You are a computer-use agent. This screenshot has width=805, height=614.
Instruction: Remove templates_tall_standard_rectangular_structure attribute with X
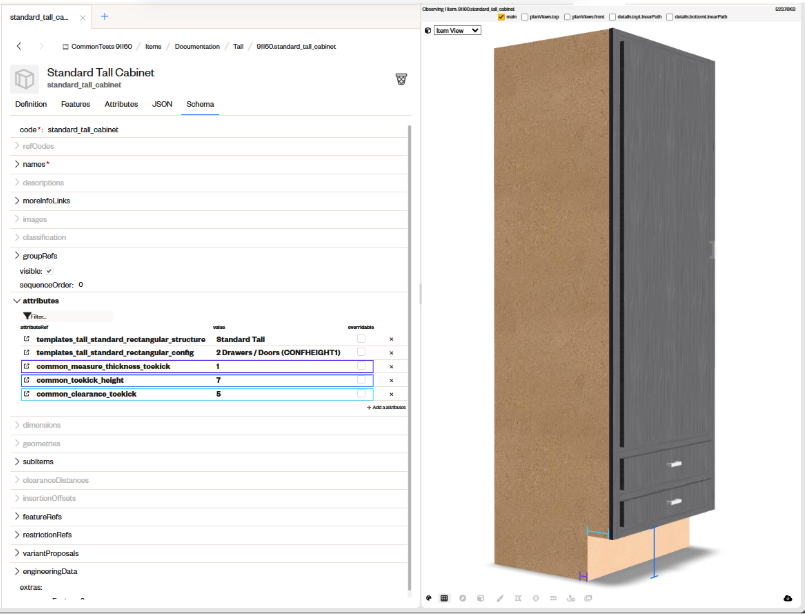point(391,339)
